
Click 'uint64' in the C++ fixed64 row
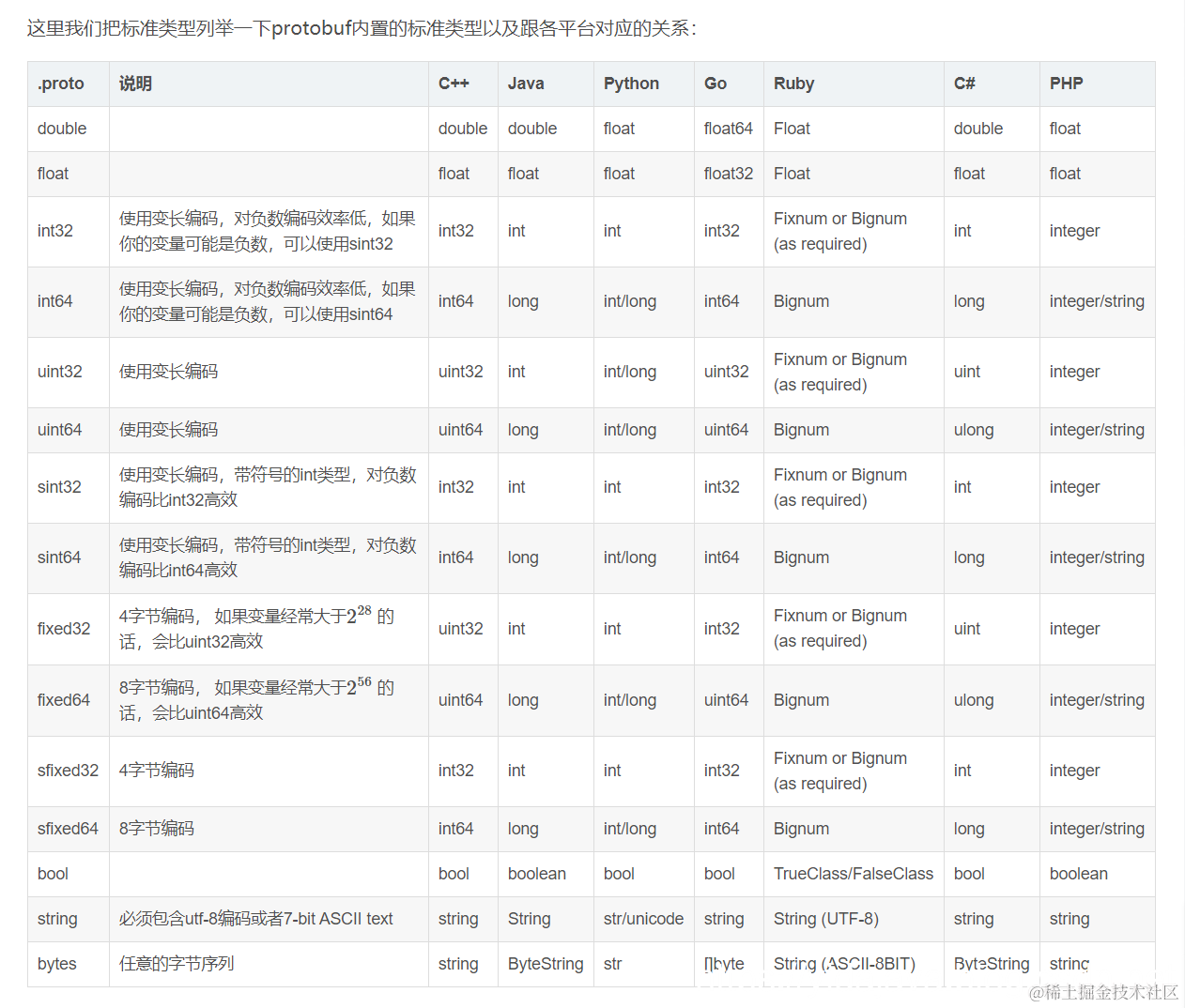pyautogui.click(x=460, y=700)
